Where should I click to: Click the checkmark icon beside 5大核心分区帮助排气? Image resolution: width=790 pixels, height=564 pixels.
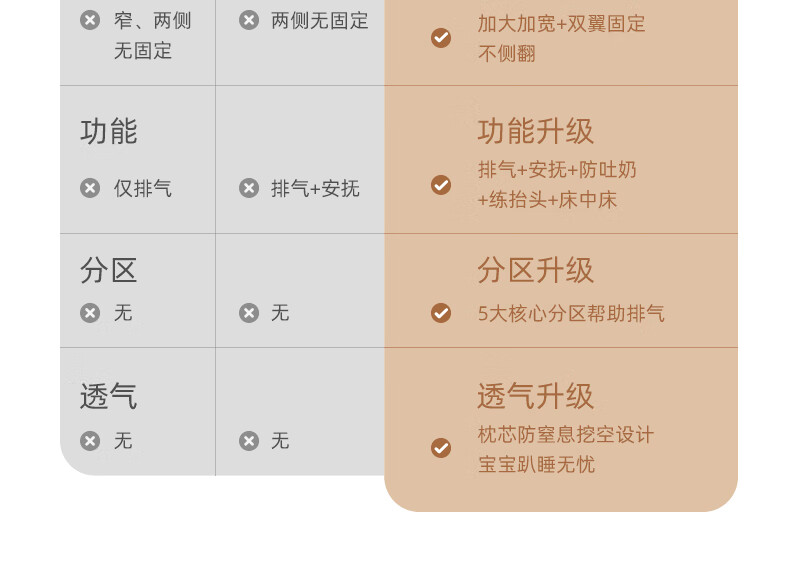point(441,313)
